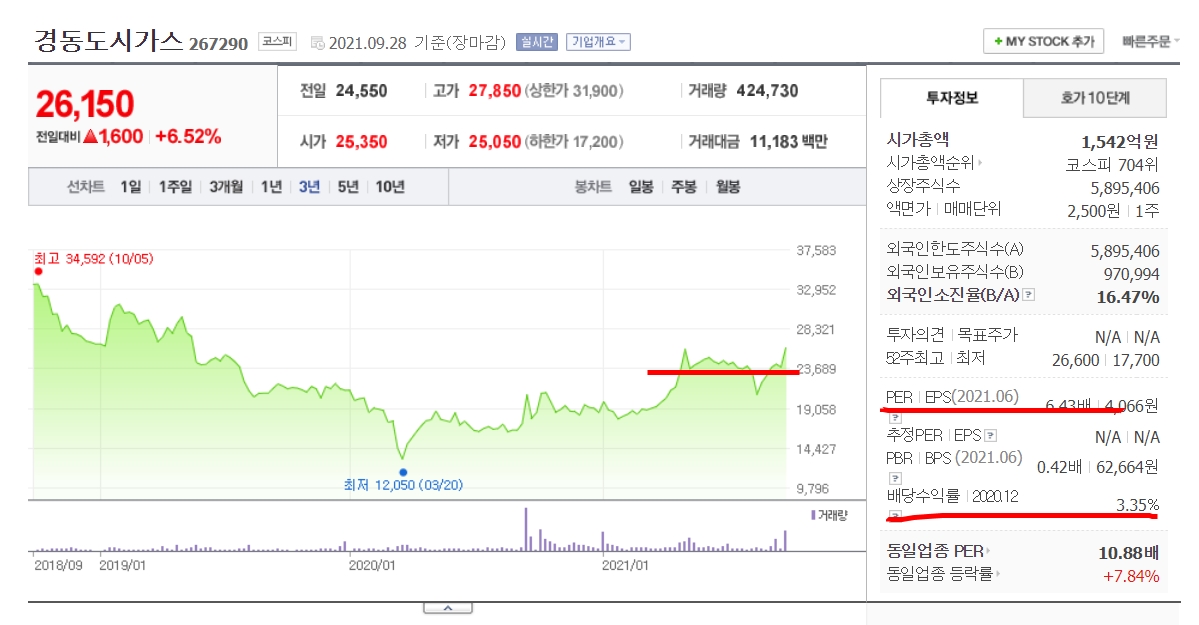Select the 월봉 candle chart
The height and width of the screenshot is (625, 1199).
(728, 187)
